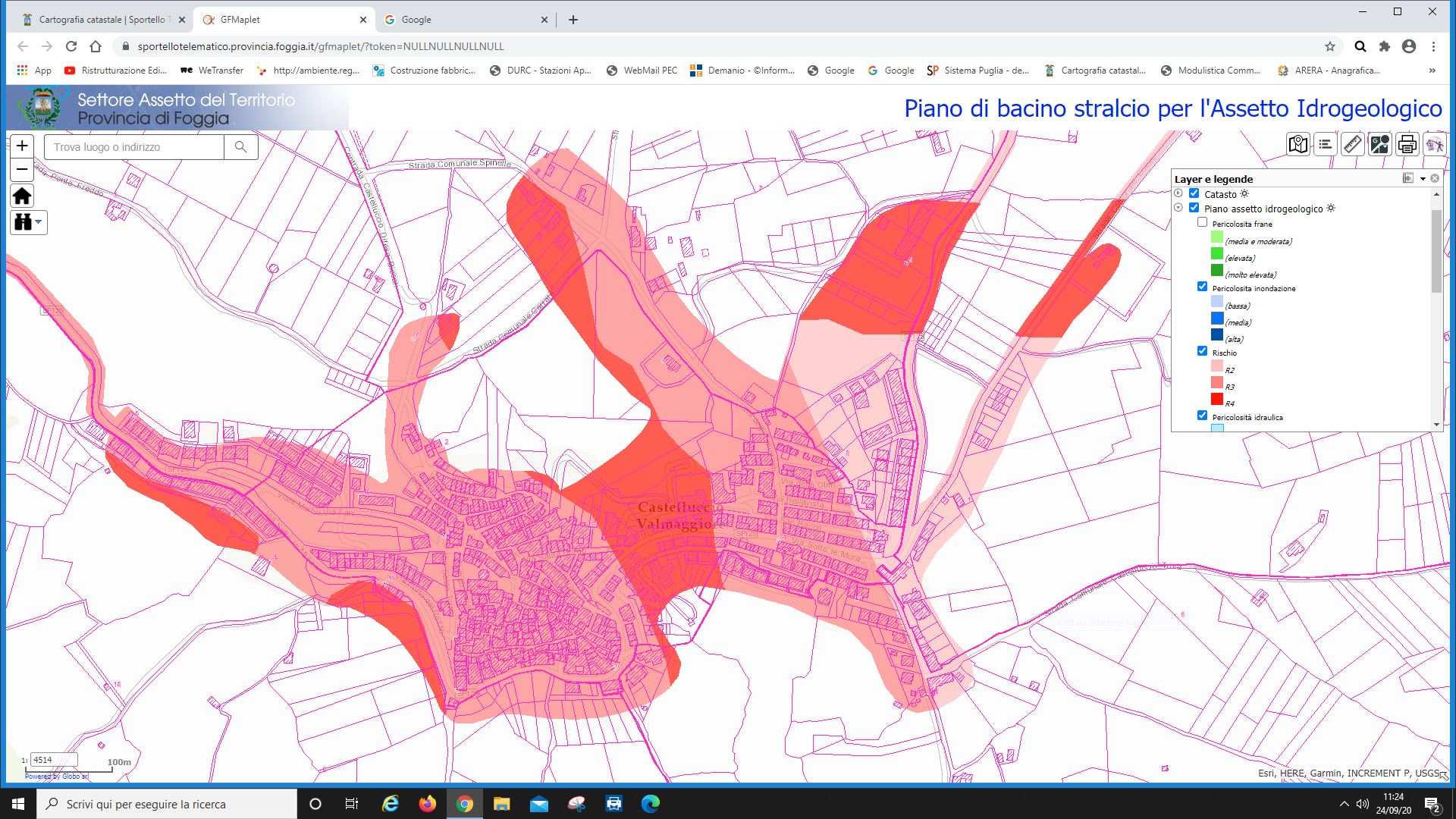The image size is (1456, 819).
Task: Open the map print tool
Action: pyautogui.click(x=1407, y=144)
